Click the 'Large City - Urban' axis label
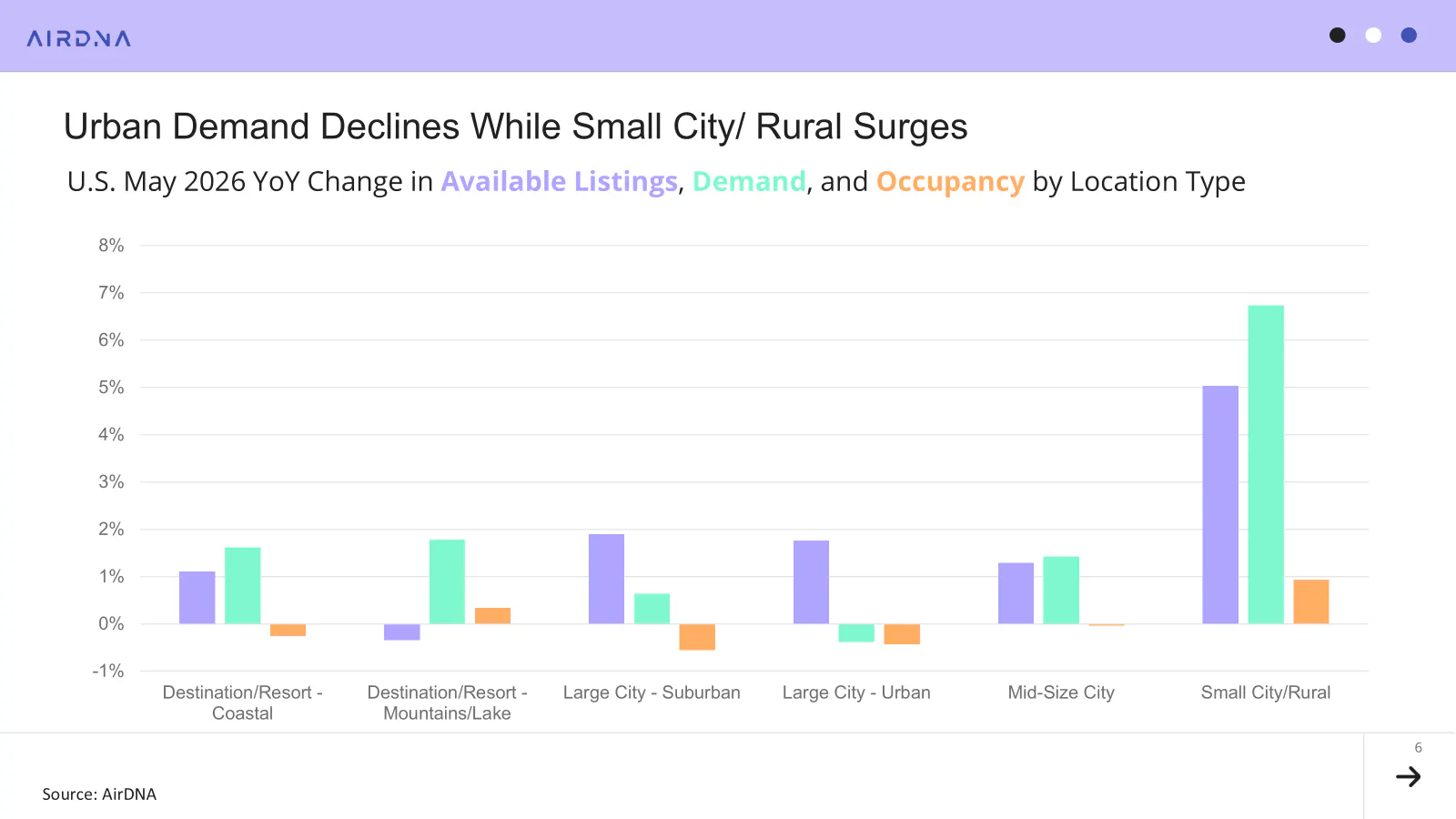 coord(856,693)
